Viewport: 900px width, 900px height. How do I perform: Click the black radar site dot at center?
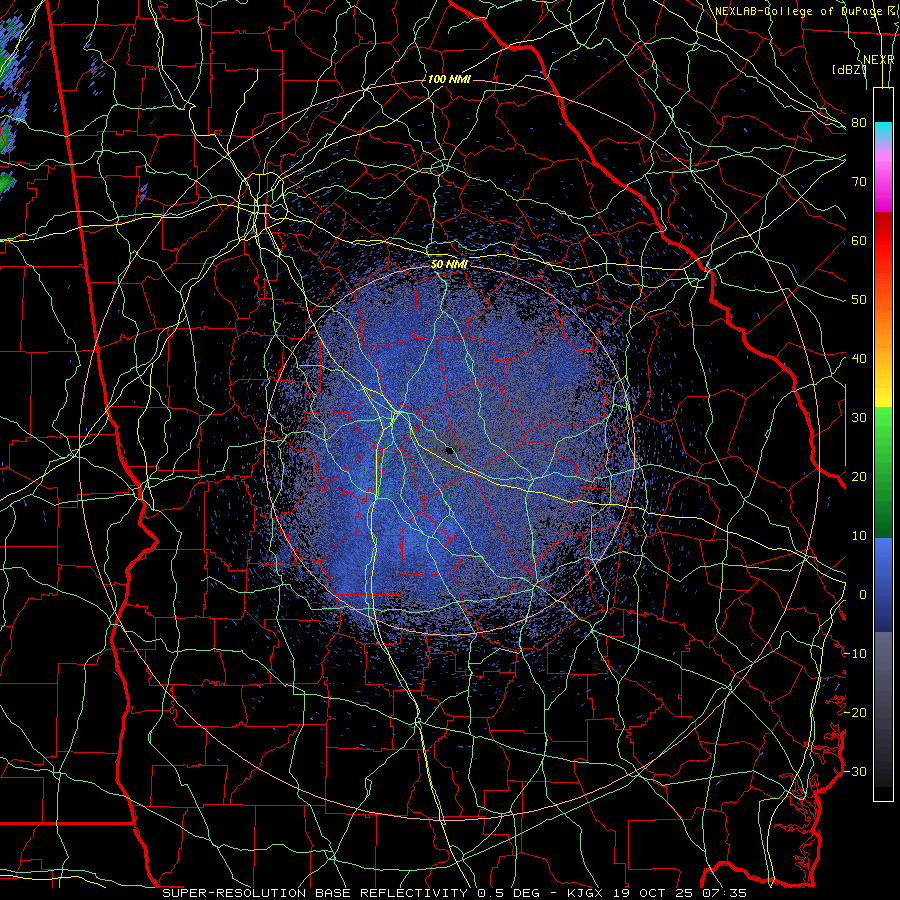(450, 451)
